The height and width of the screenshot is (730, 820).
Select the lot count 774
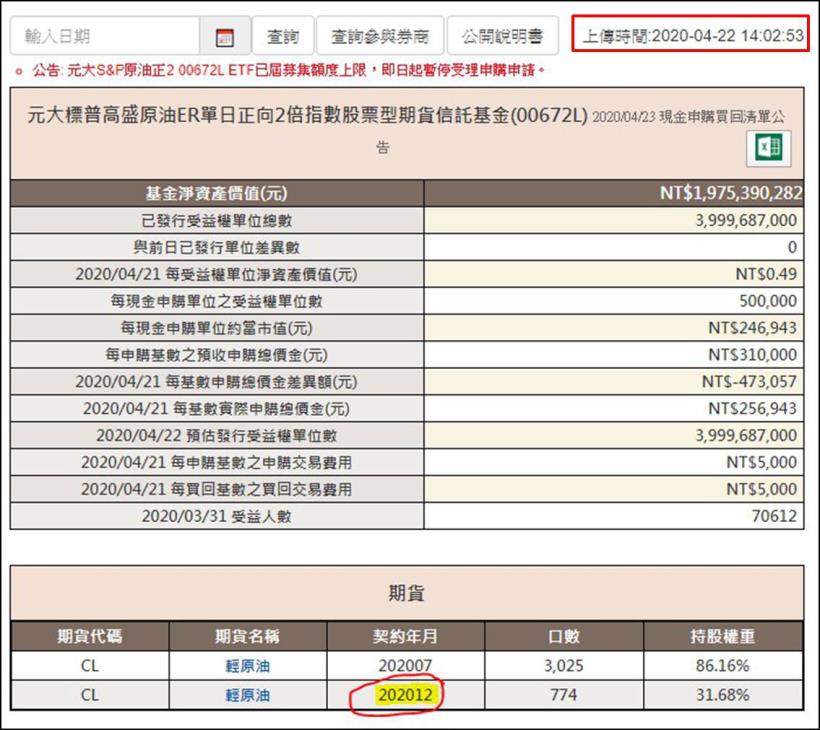pos(563,695)
